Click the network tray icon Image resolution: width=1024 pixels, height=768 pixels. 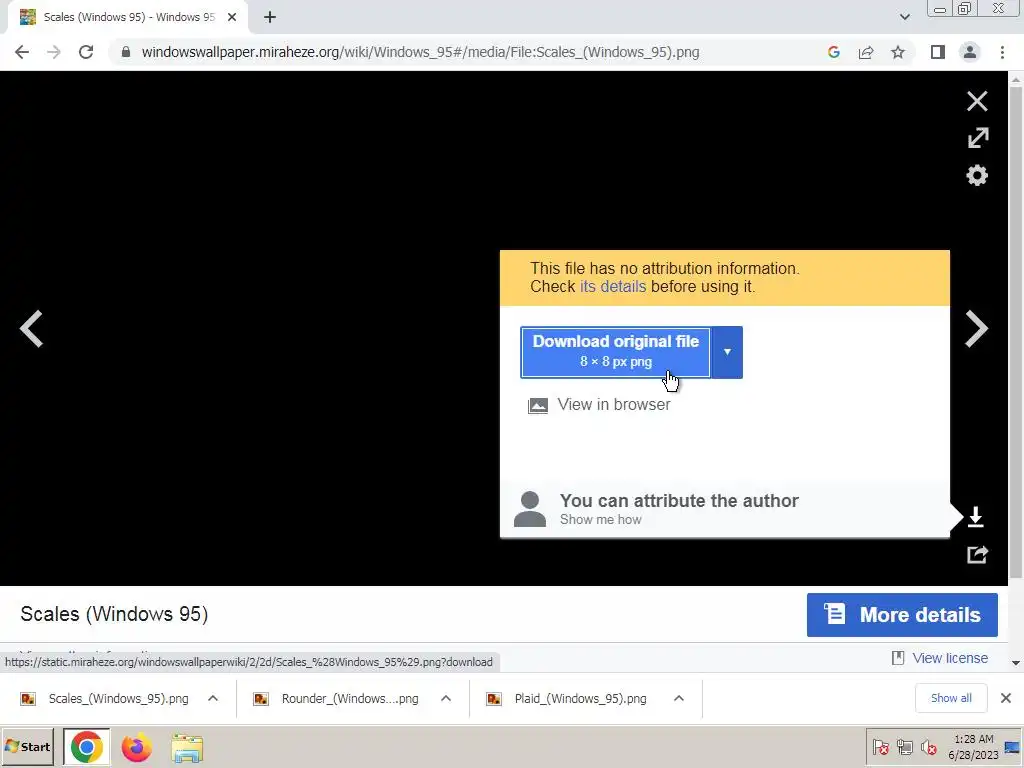coord(904,747)
